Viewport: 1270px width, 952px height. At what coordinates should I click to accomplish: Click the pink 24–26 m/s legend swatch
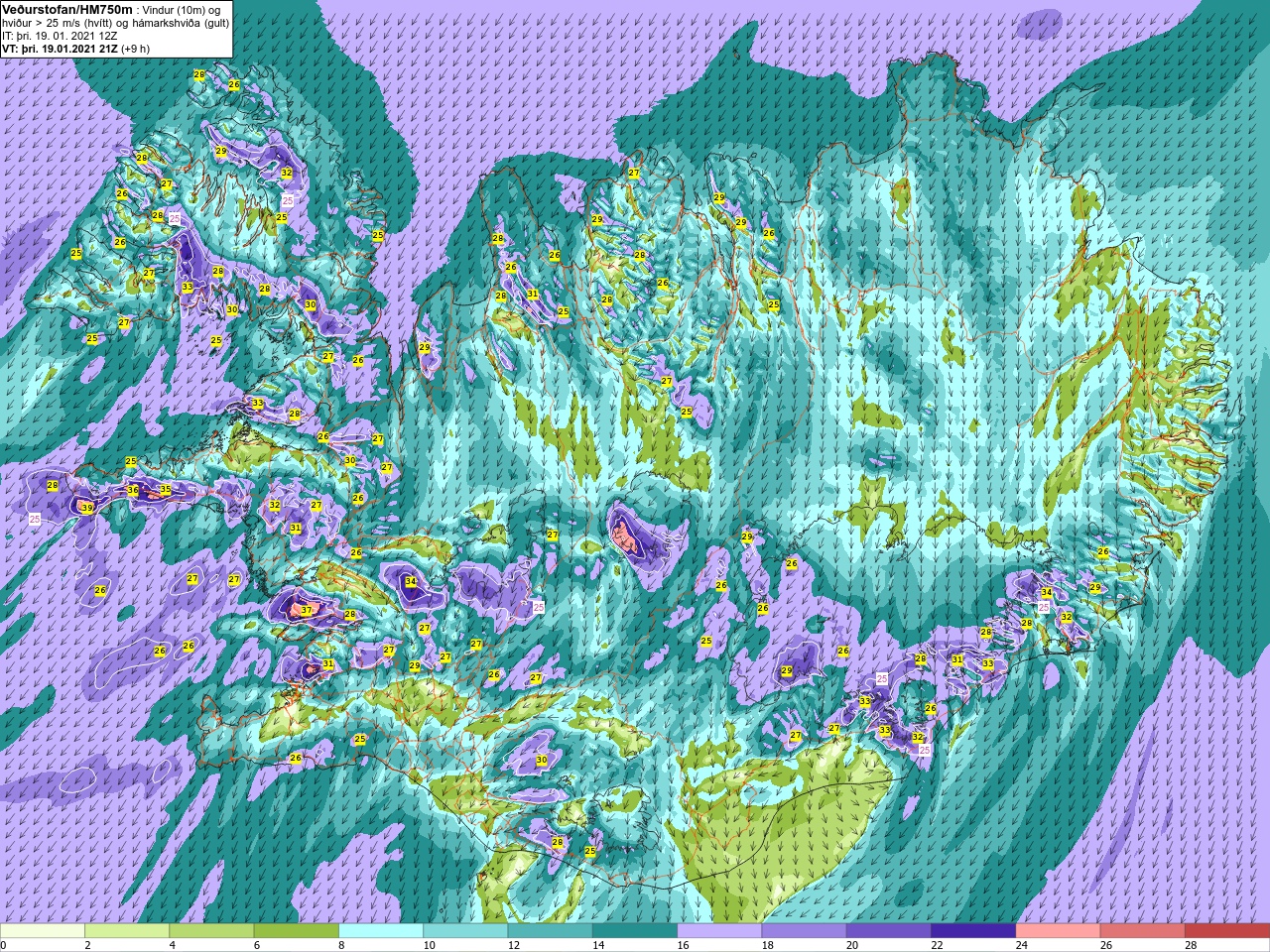[1058, 931]
